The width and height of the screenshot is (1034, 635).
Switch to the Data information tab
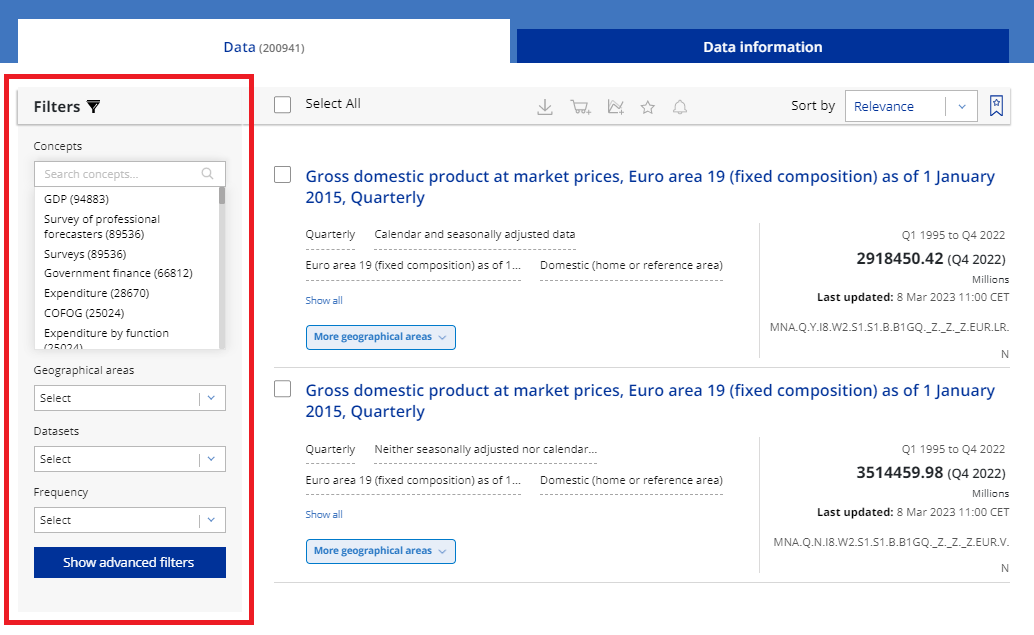tap(762, 47)
